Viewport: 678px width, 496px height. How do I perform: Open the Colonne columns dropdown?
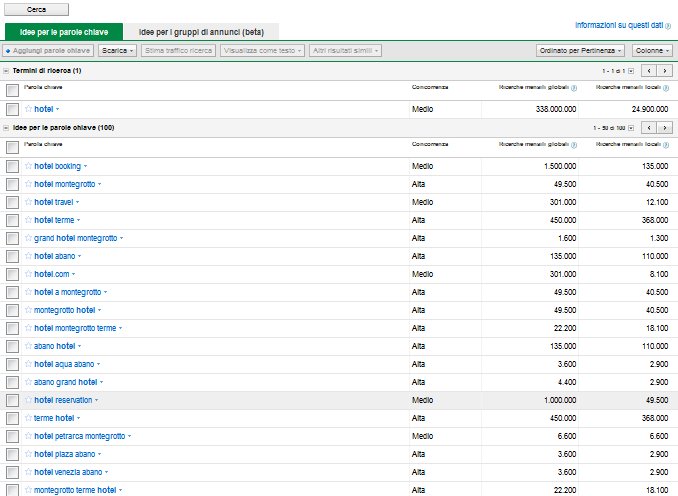pyautogui.click(x=652, y=51)
